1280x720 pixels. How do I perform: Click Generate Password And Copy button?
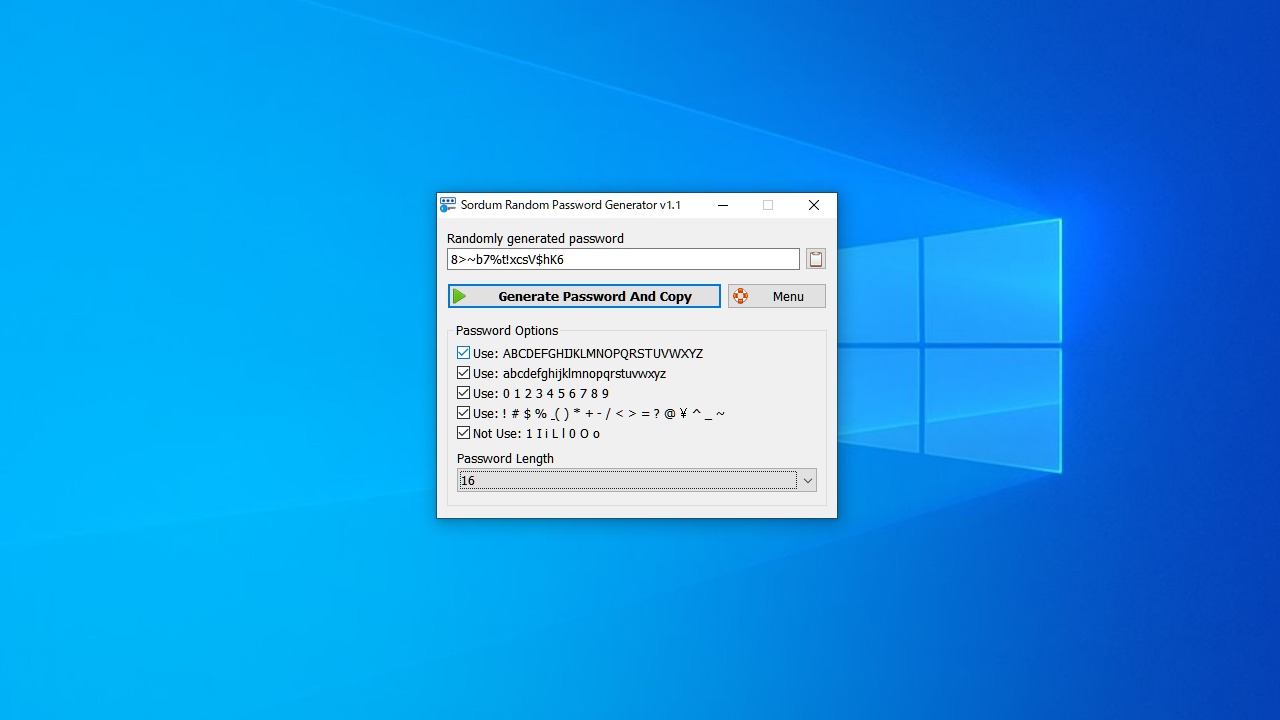coord(584,296)
